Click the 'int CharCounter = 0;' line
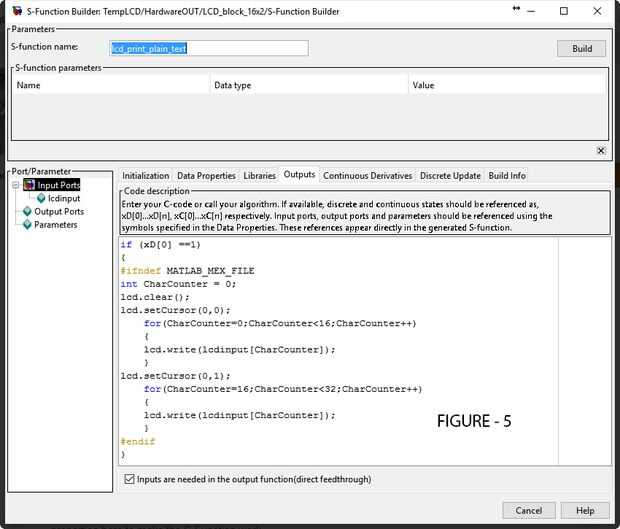This screenshot has height=529, width=620. [178, 284]
